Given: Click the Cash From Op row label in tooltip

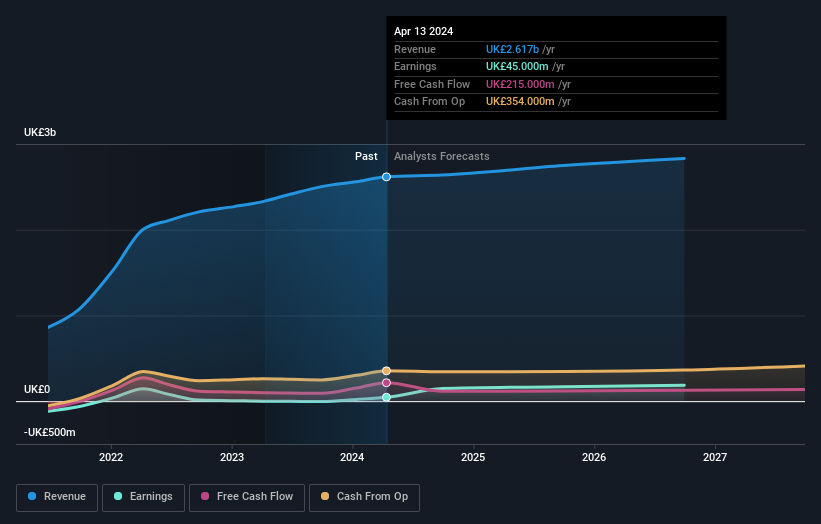Looking at the screenshot, I should (429, 102).
